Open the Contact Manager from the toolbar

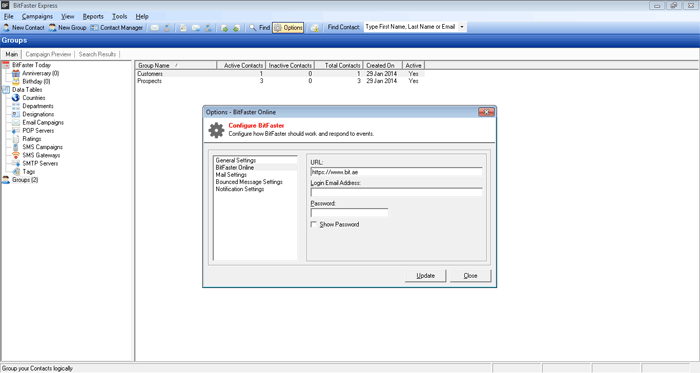click(117, 28)
